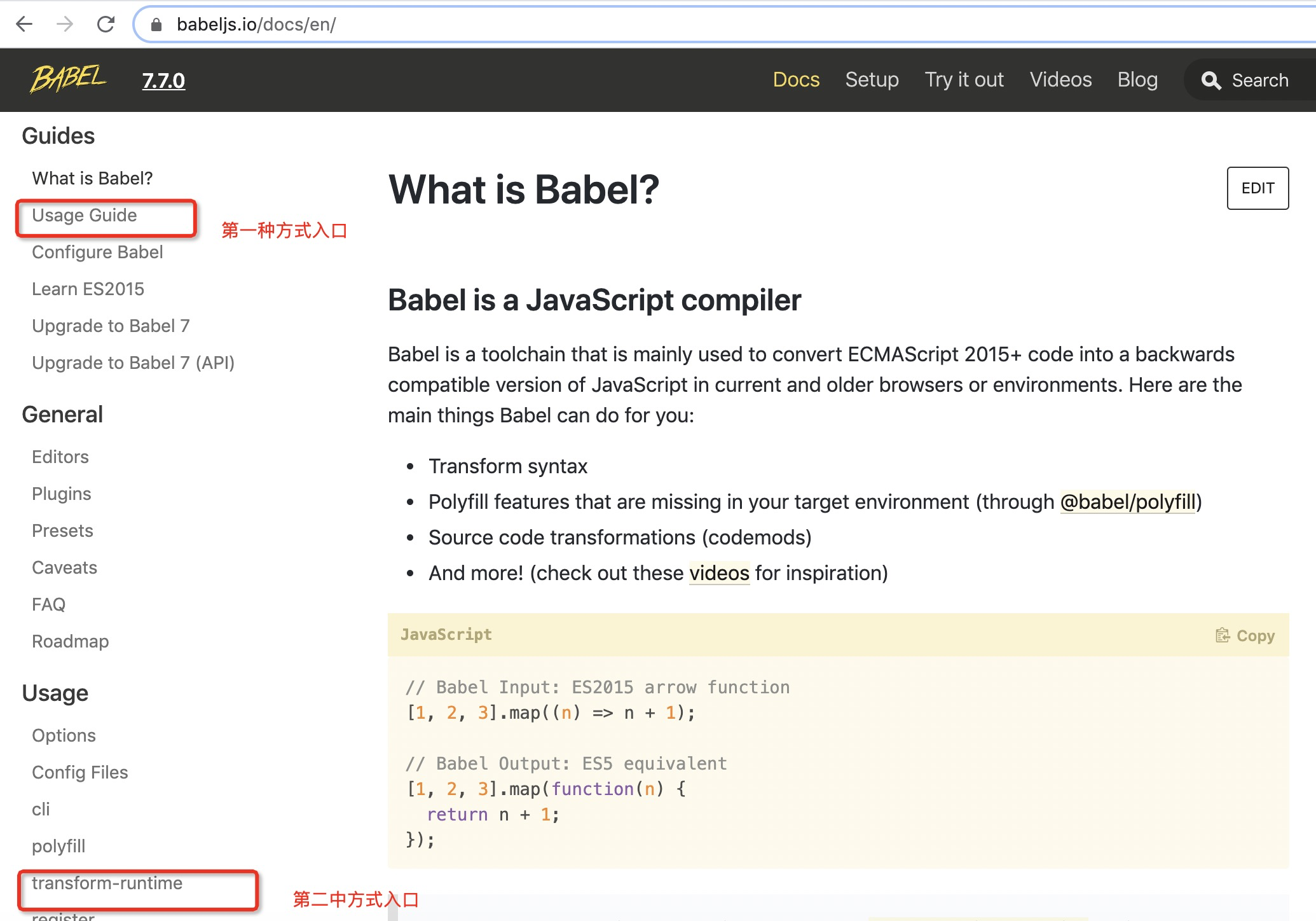Open Try it out page
Image resolution: width=1316 pixels, height=921 pixels.
[964, 80]
